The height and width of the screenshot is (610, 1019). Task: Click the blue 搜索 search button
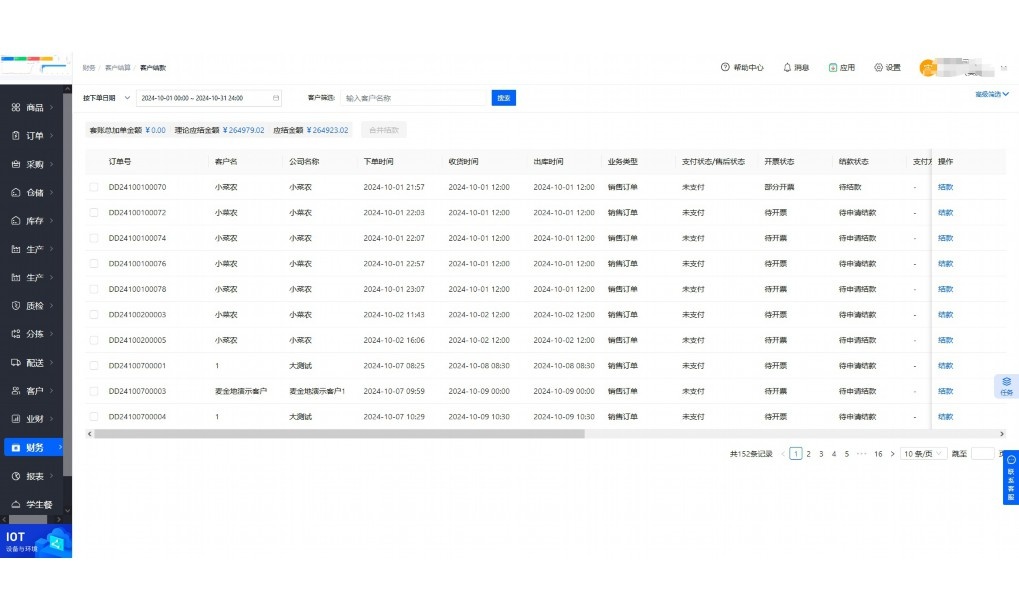pyautogui.click(x=502, y=98)
